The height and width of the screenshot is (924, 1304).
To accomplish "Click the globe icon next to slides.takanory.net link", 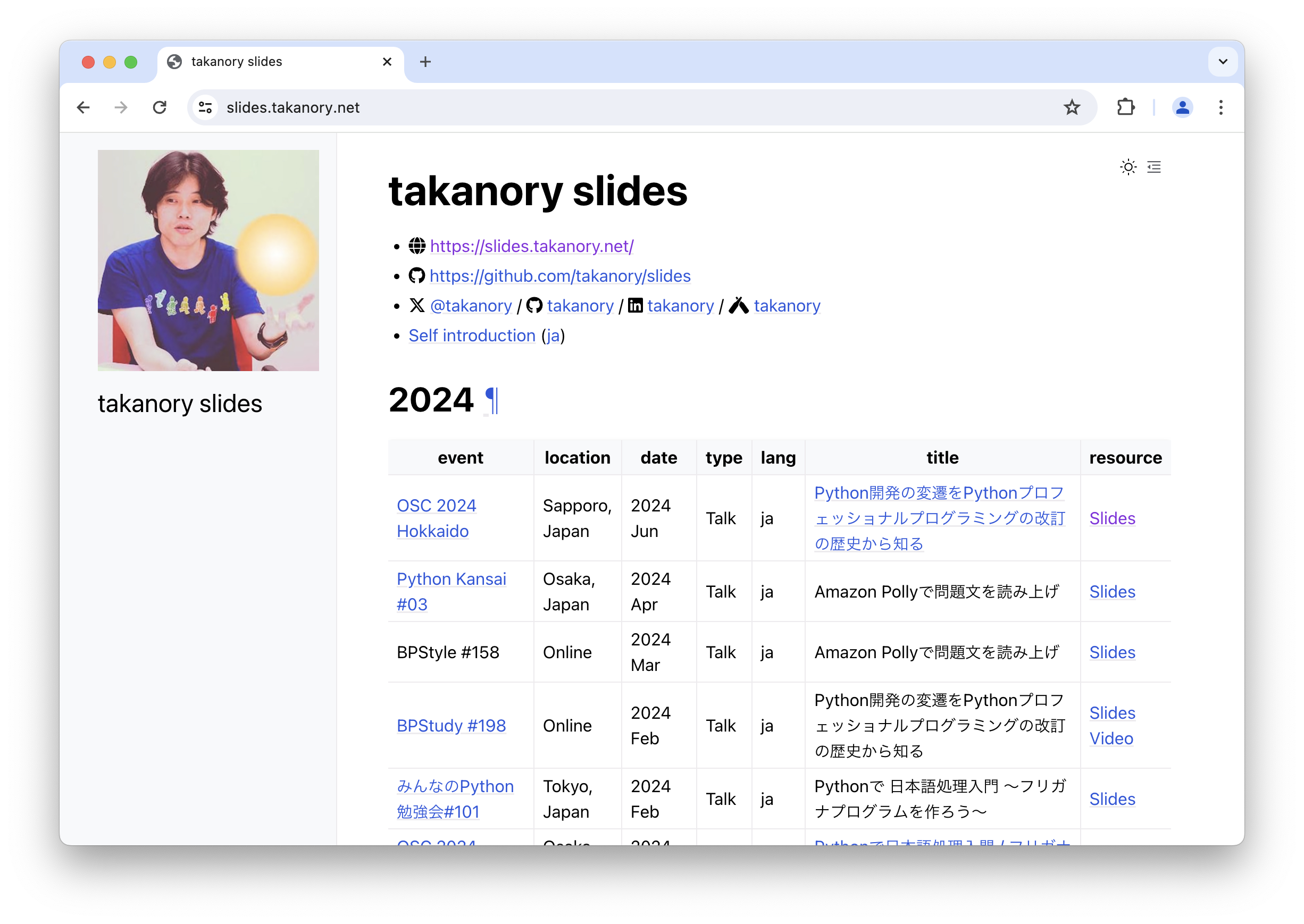I will [416, 246].
